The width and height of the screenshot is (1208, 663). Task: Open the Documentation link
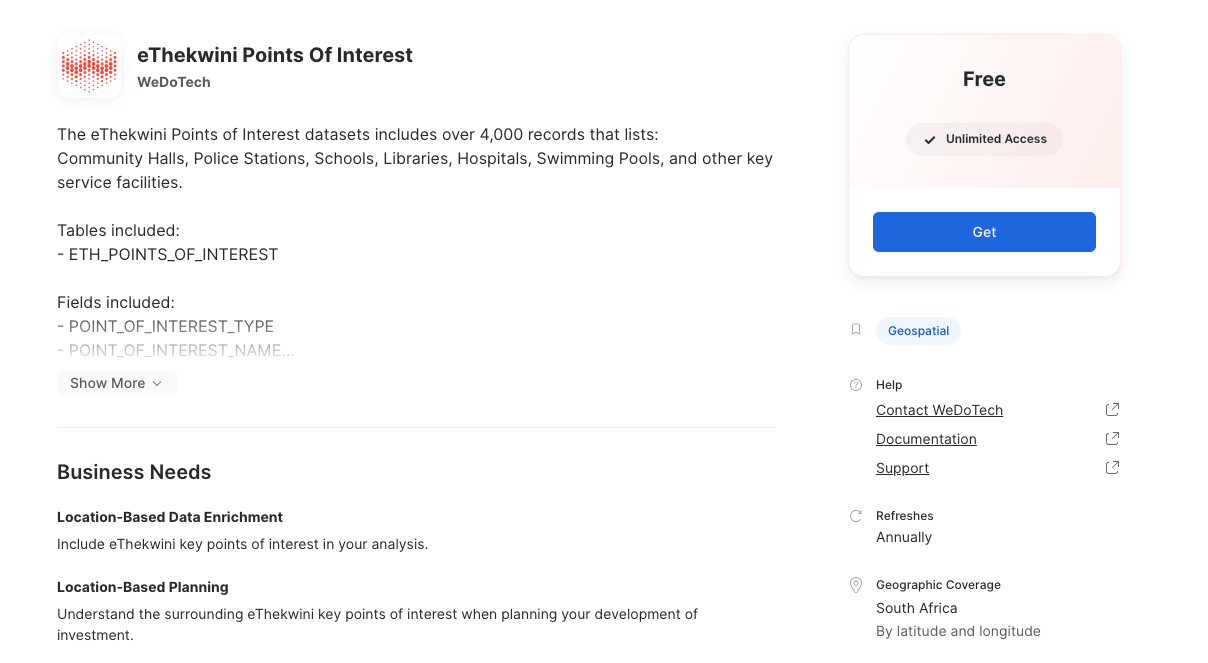(x=926, y=439)
